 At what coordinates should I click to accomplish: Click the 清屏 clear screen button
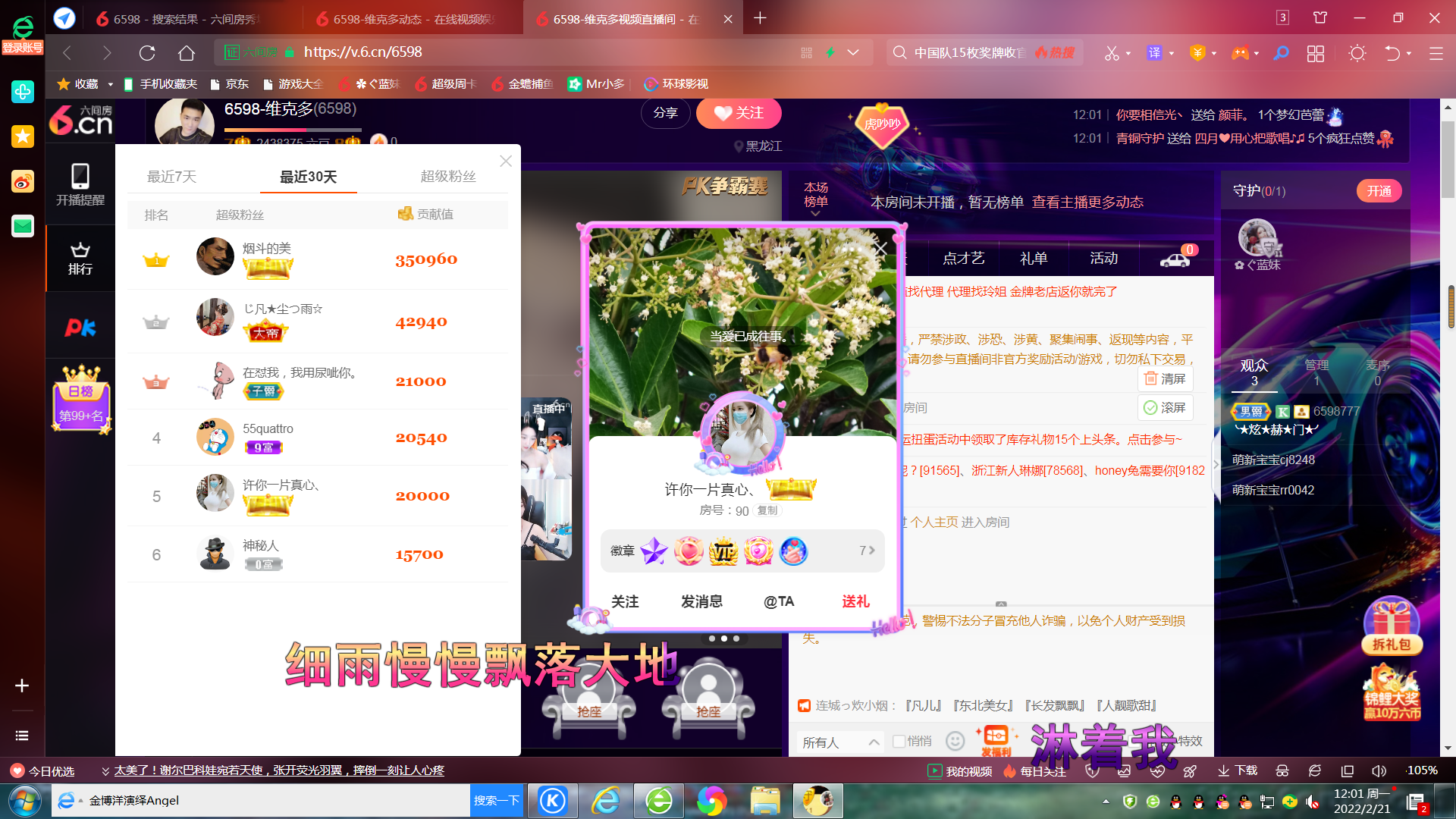pos(1166,378)
